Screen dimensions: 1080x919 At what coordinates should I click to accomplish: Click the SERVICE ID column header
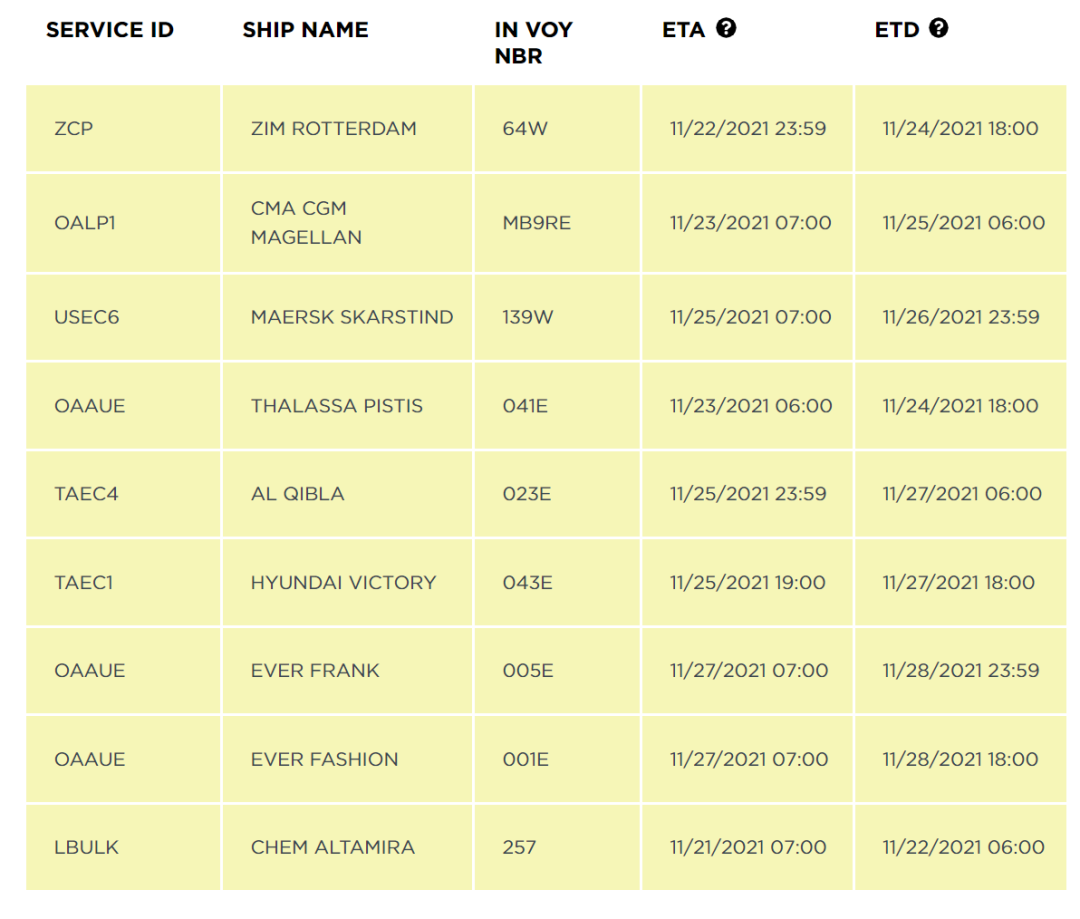point(110,30)
